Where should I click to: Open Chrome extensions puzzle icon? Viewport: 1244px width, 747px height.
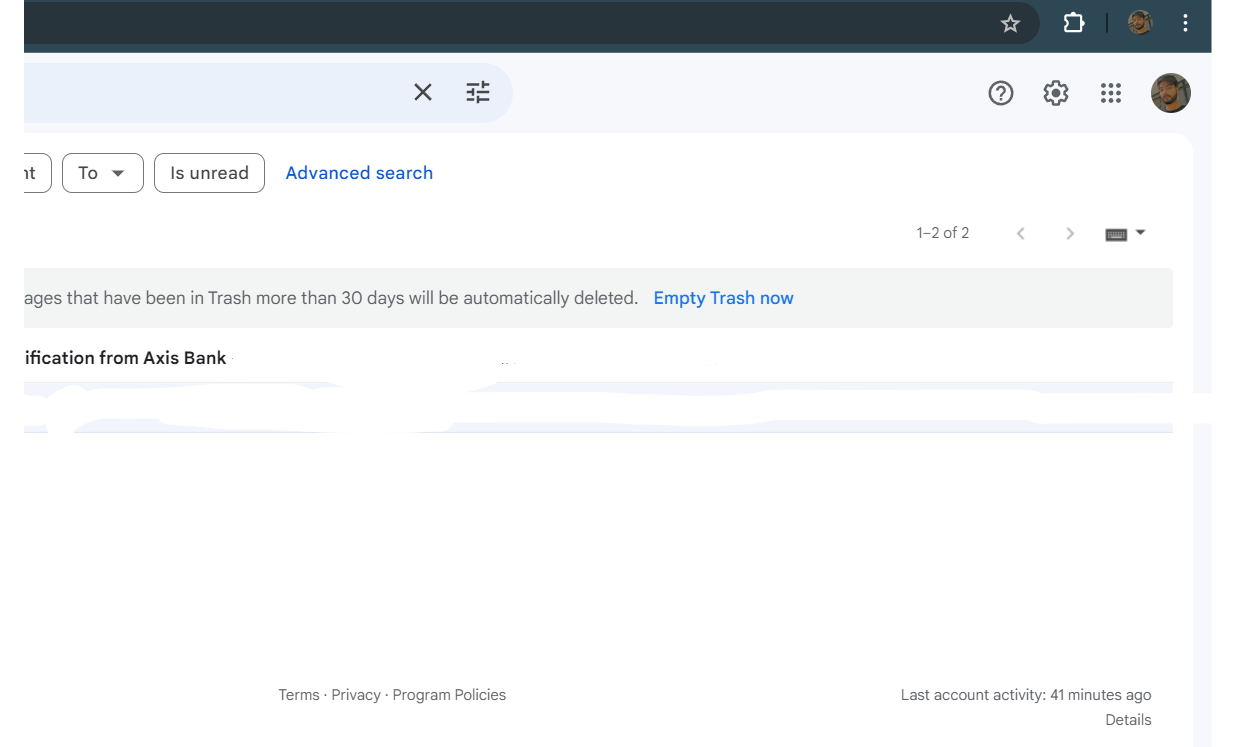[1073, 22]
